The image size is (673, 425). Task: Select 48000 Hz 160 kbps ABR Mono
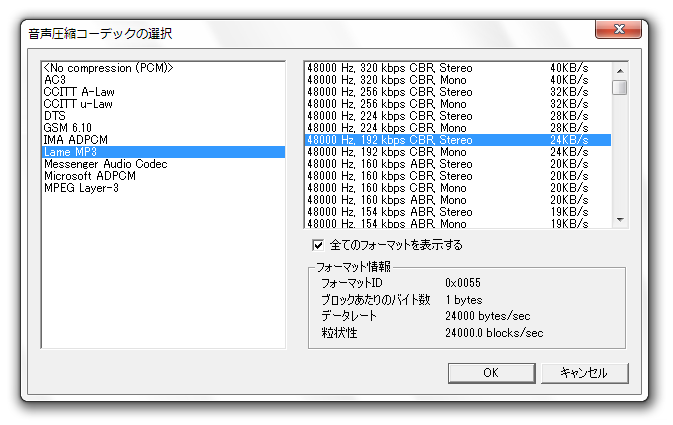(458, 200)
